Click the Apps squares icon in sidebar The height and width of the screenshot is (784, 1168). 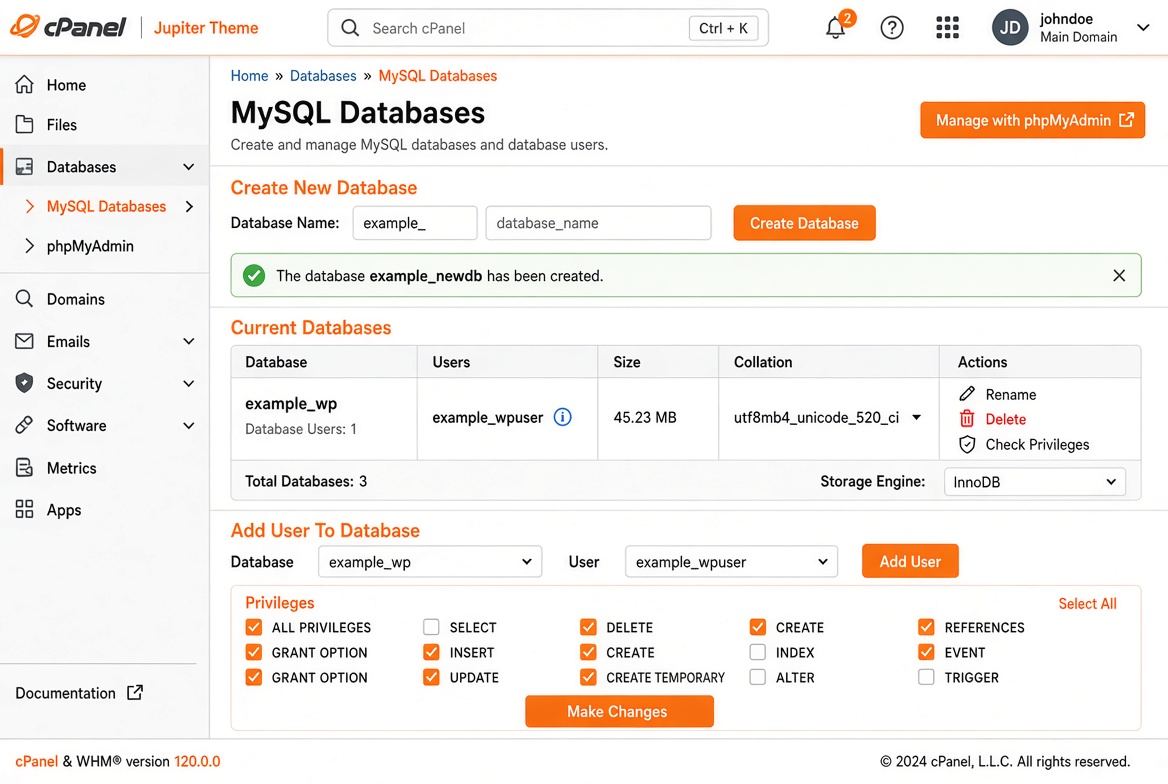(25, 510)
